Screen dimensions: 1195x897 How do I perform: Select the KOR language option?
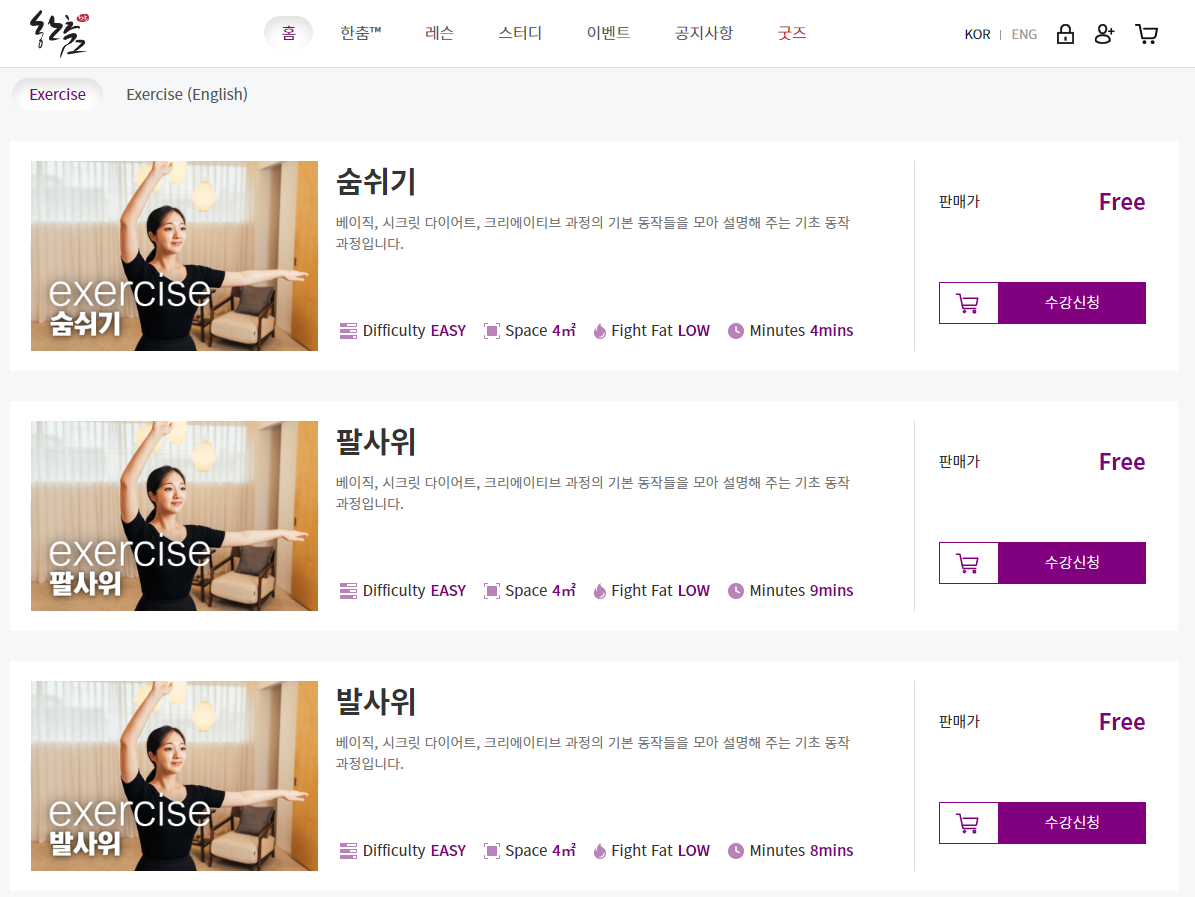[977, 34]
